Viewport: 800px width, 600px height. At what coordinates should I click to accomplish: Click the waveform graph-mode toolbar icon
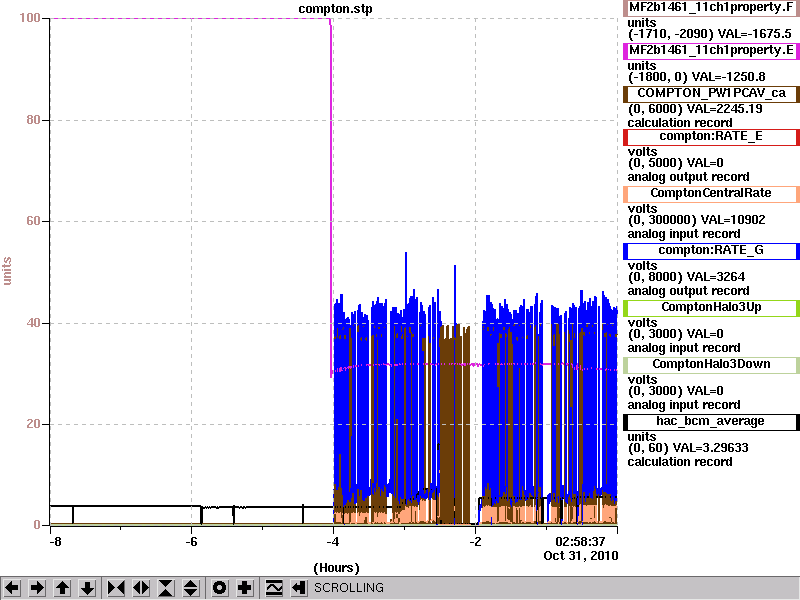pyautogui.click(x=274, y=588)
